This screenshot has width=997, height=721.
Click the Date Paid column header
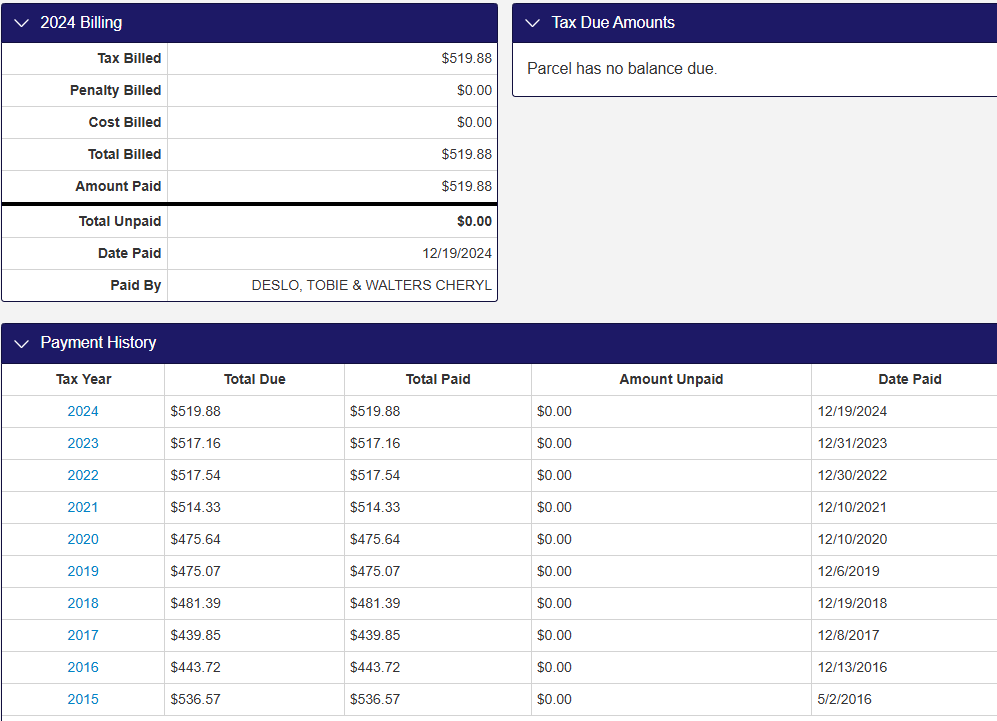(x=909, y=379)
